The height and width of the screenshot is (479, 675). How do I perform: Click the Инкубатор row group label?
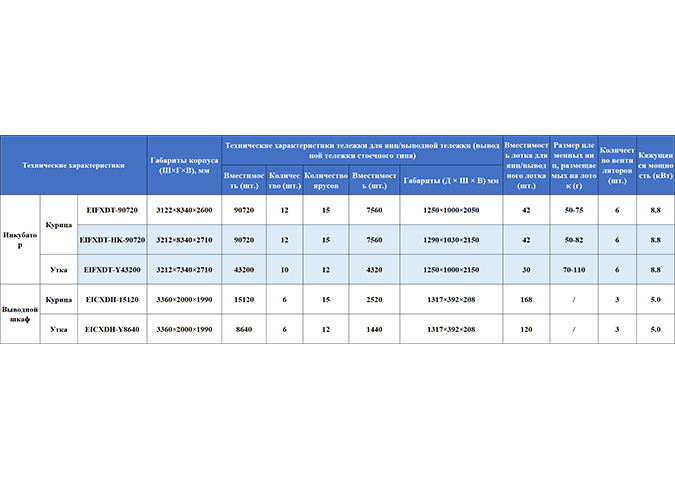[x=20, y=240]
